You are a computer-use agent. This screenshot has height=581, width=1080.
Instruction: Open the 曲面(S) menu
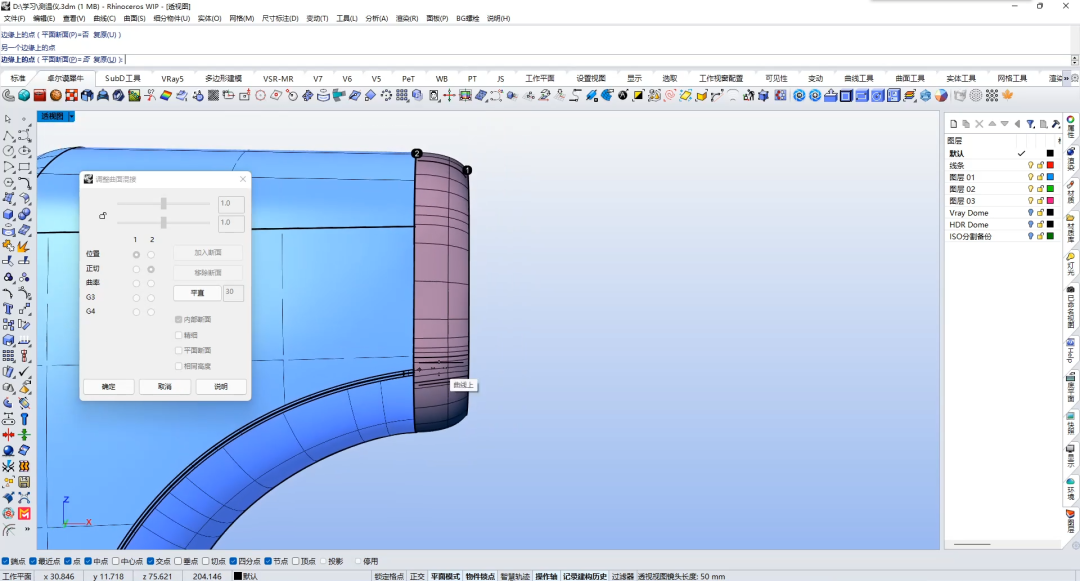tap(134, 19)
